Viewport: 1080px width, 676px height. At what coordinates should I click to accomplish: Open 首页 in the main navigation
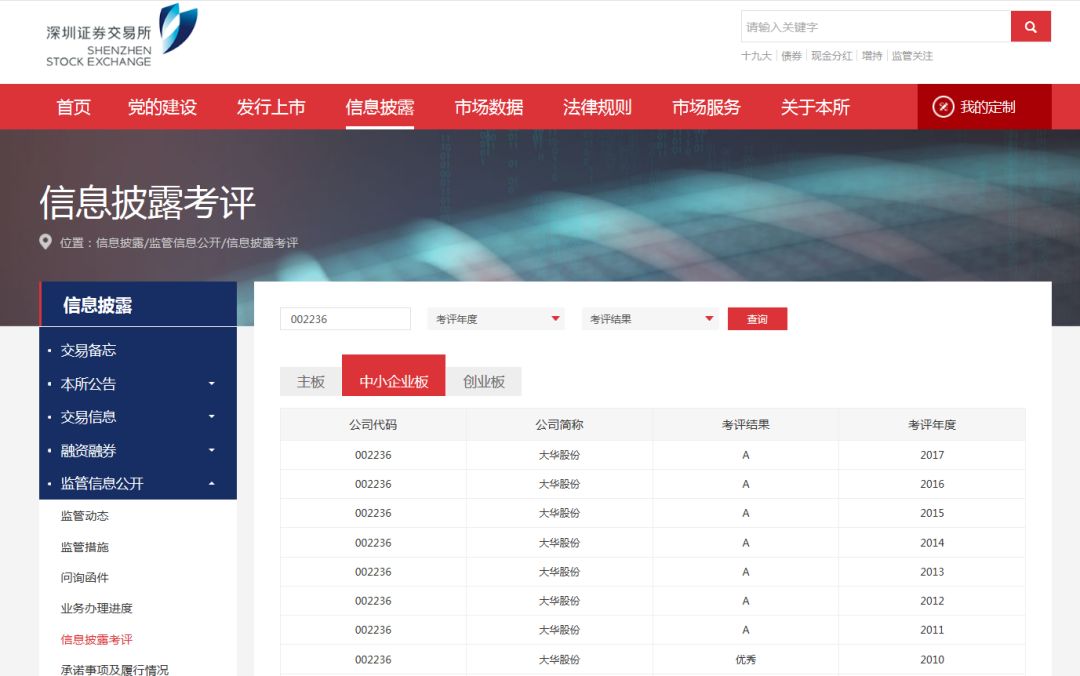[73, 107]
